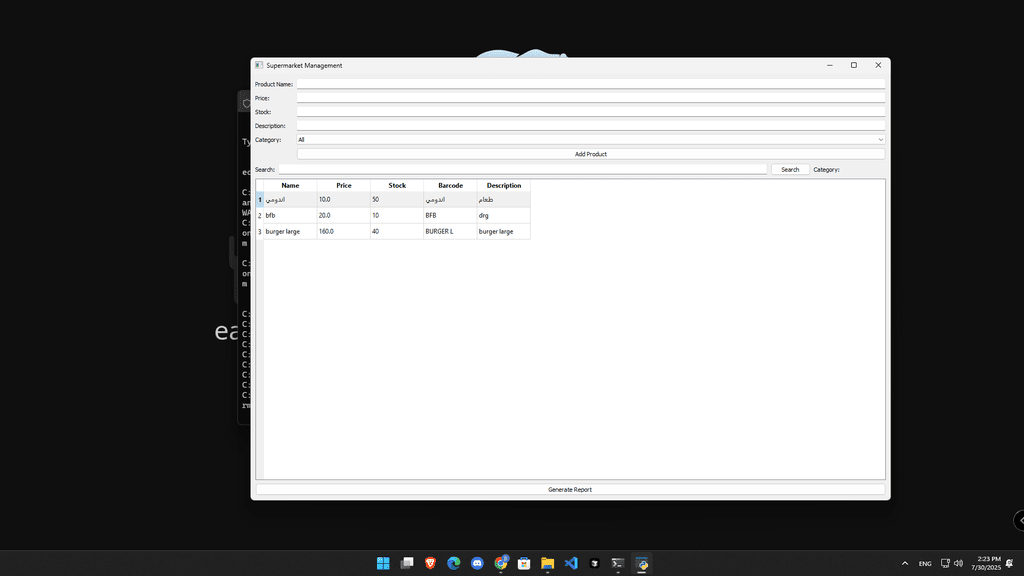This screenshot has height=576, width=1024.
Task: Close the Supermarket Management window
Action: click(878, 65)
